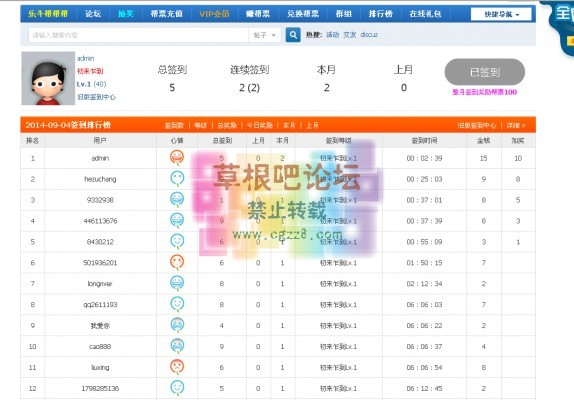Click the mood face in admin's row

[177, 157]
